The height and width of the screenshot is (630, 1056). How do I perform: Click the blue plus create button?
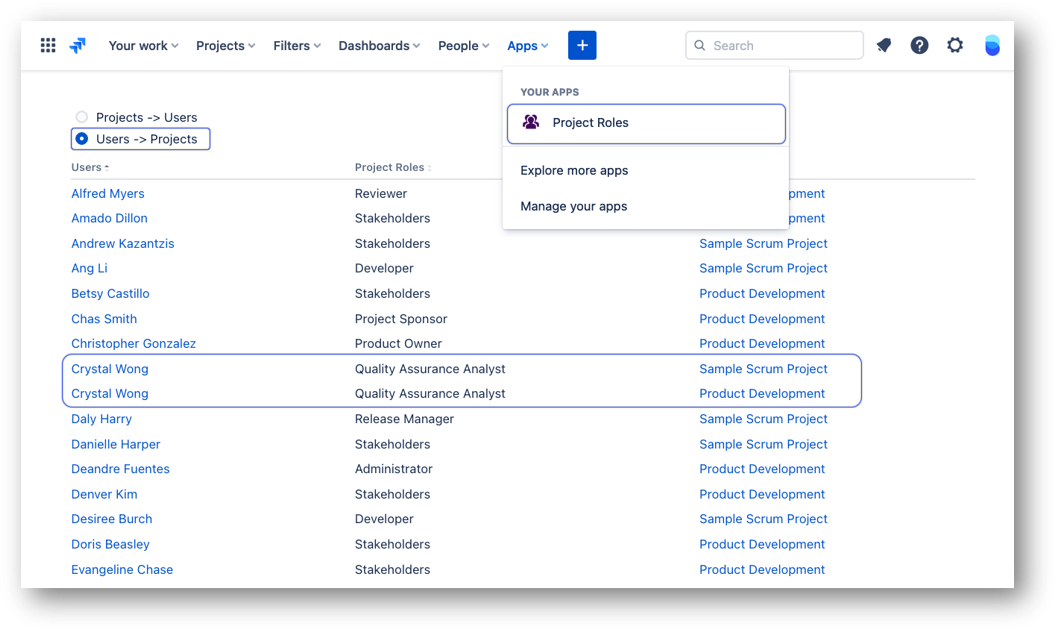[x=582, y=45]
